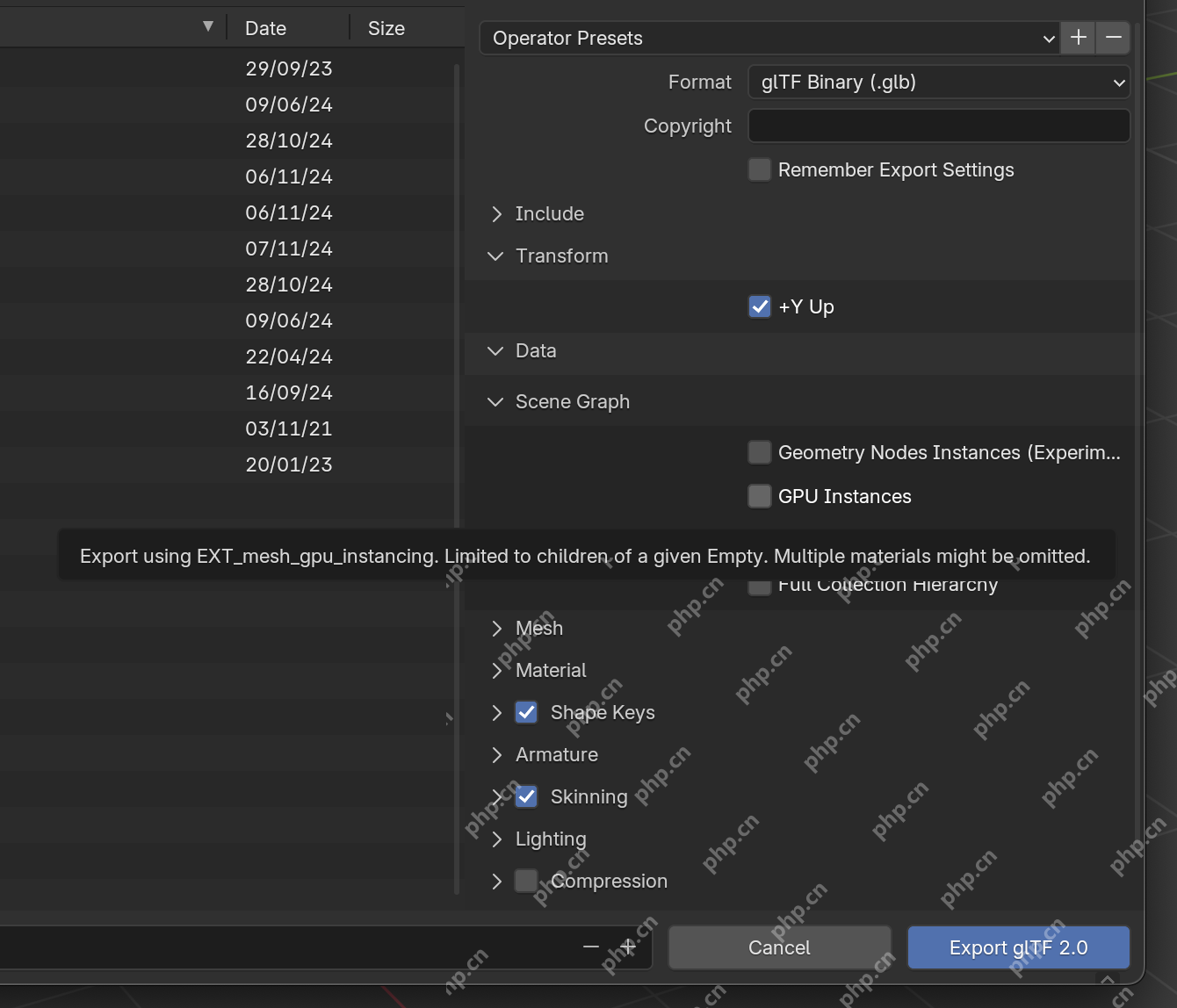
Task: Tick the GPU Instances checkbox
Action: click(x=760, y=496)
